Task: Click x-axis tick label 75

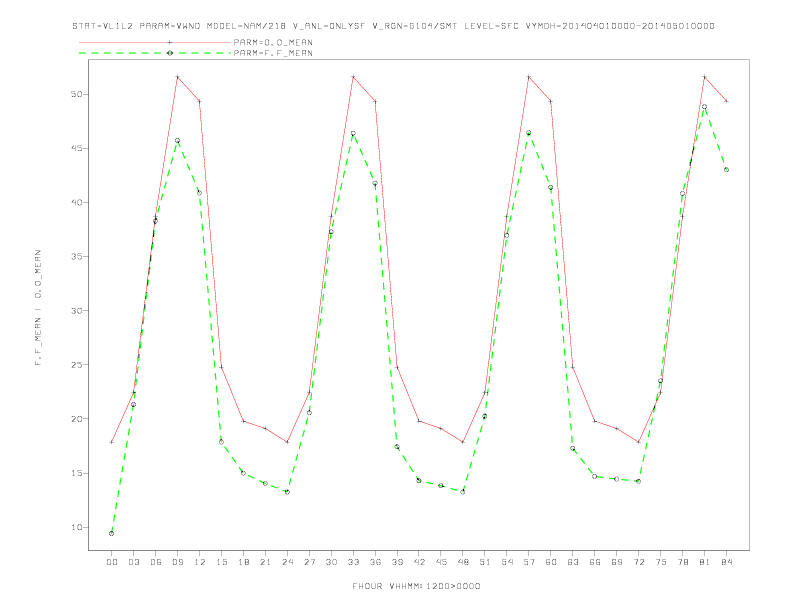Action: (661, 562)
